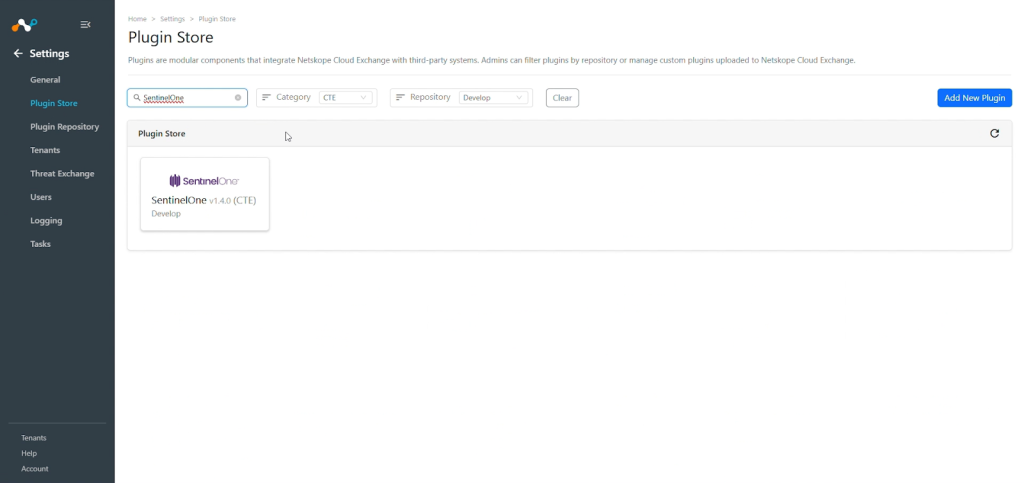Screen dimensions: 1024x483
Task: Click the Plugin Store panel header text
Action: pyautogui.click(x=162, y=134)
